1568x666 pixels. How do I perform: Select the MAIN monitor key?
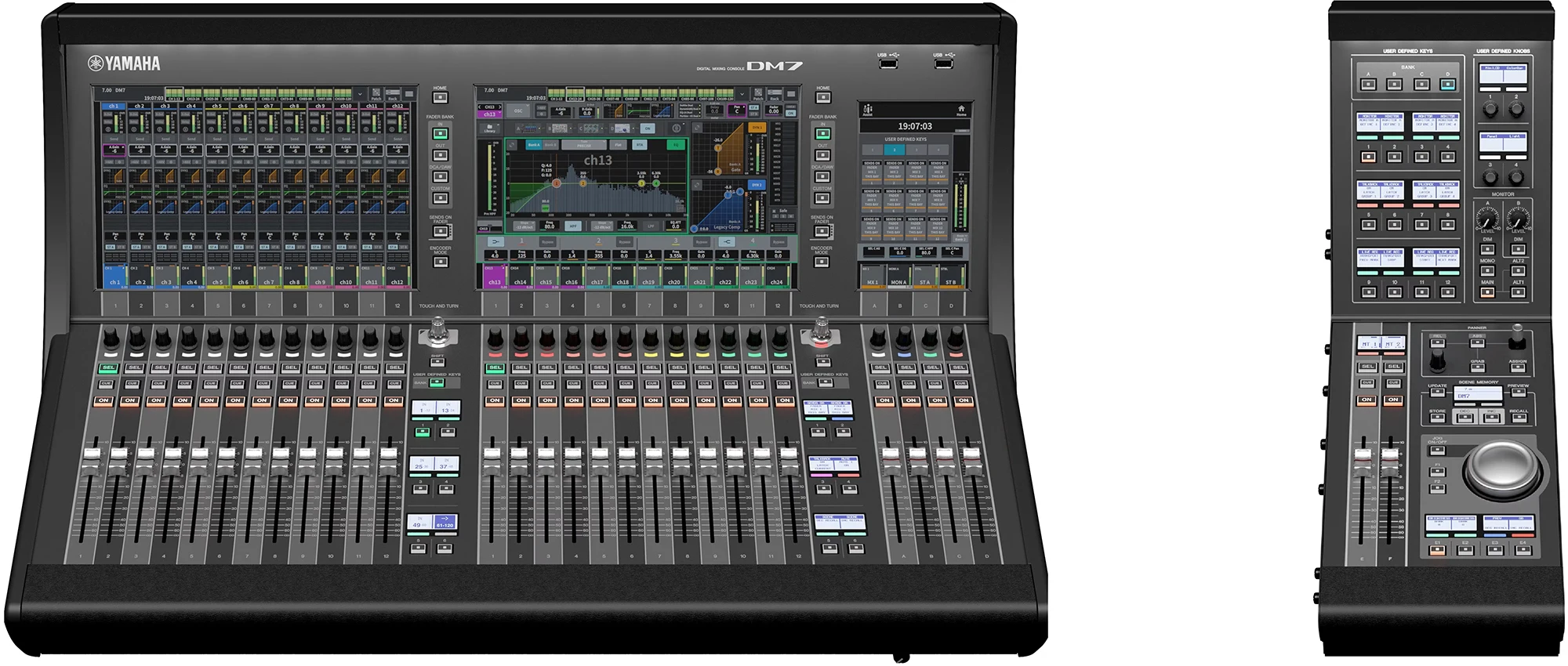pos(1487,292)
